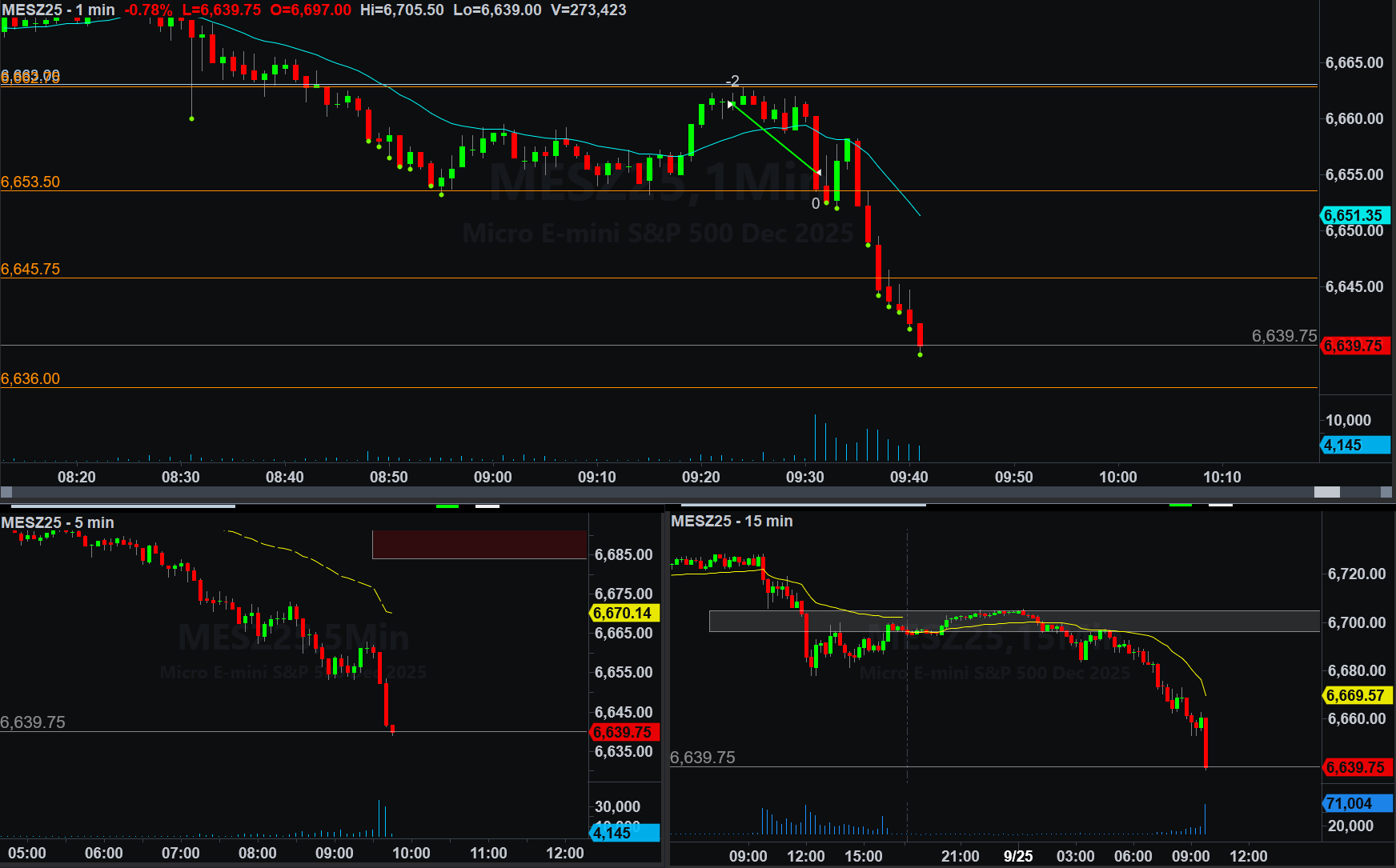Click the orange 6,636.00 price level label
Screen dimensions: 1396x868
(30, 378)
